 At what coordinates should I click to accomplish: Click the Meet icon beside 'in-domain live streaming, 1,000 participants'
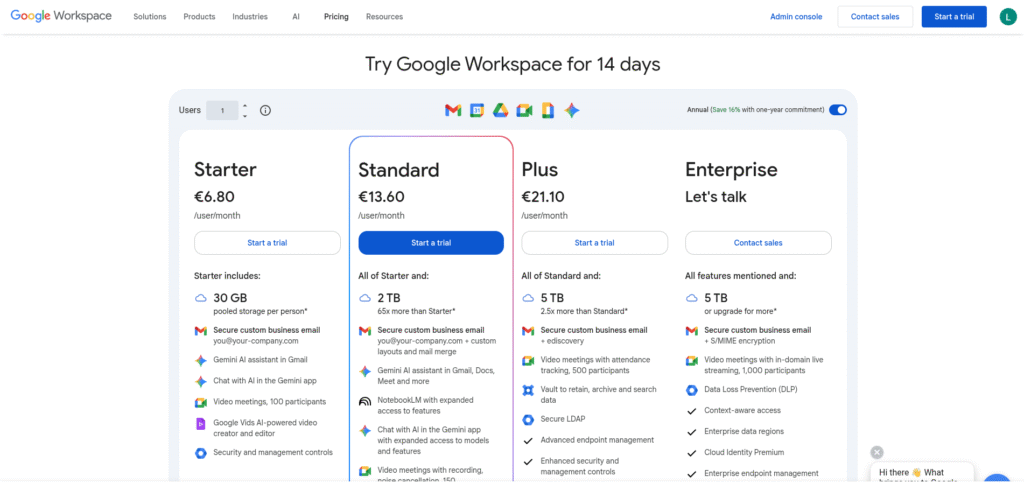coord(692,361)
